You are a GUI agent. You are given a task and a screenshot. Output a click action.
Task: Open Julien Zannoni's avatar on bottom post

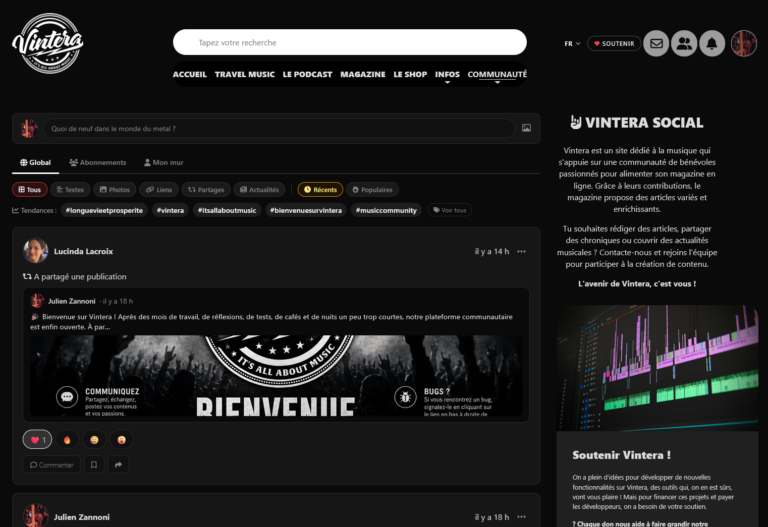coord(36,516)
